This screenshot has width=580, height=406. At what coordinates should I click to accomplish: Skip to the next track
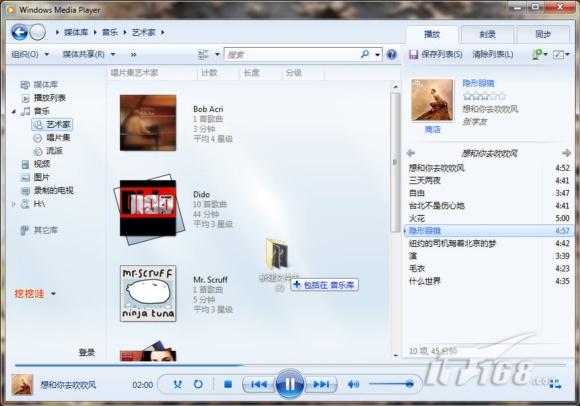(321, 385)
